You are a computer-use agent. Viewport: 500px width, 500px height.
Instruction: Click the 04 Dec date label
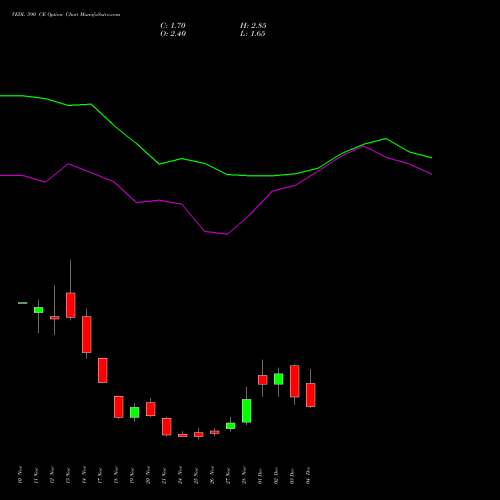point(308,475)
